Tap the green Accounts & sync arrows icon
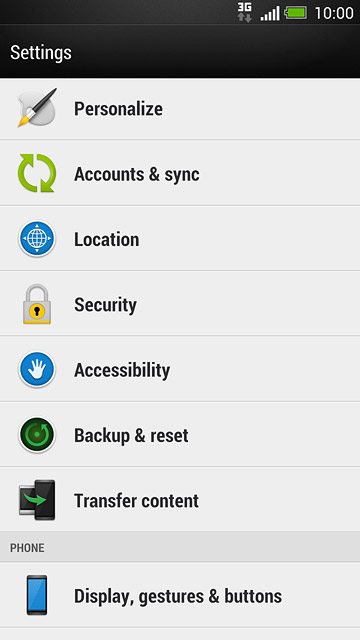This screenshot has width=360, height=640. click(x=37, y=173)
